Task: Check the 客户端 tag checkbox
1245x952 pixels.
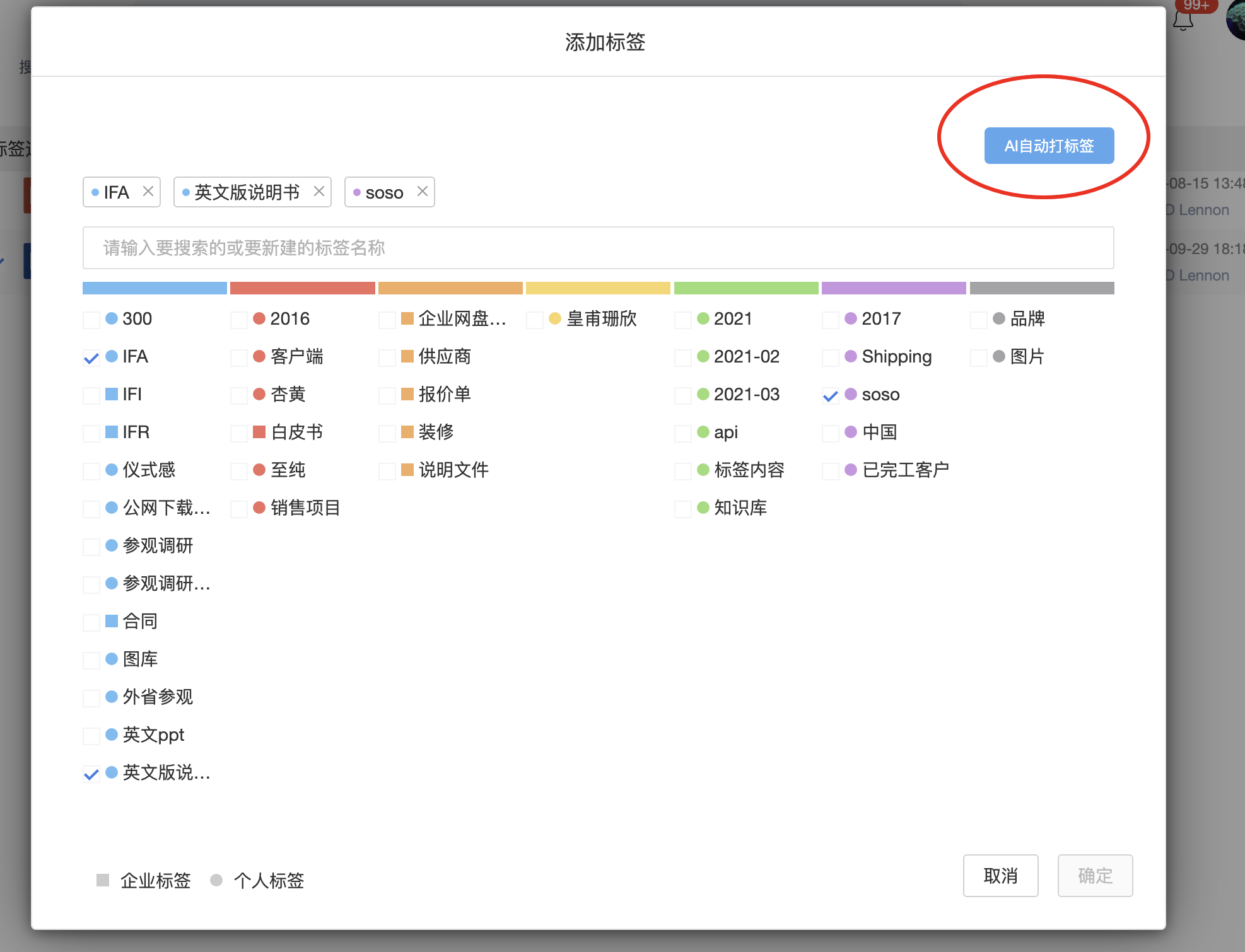Action: [239, 357]
